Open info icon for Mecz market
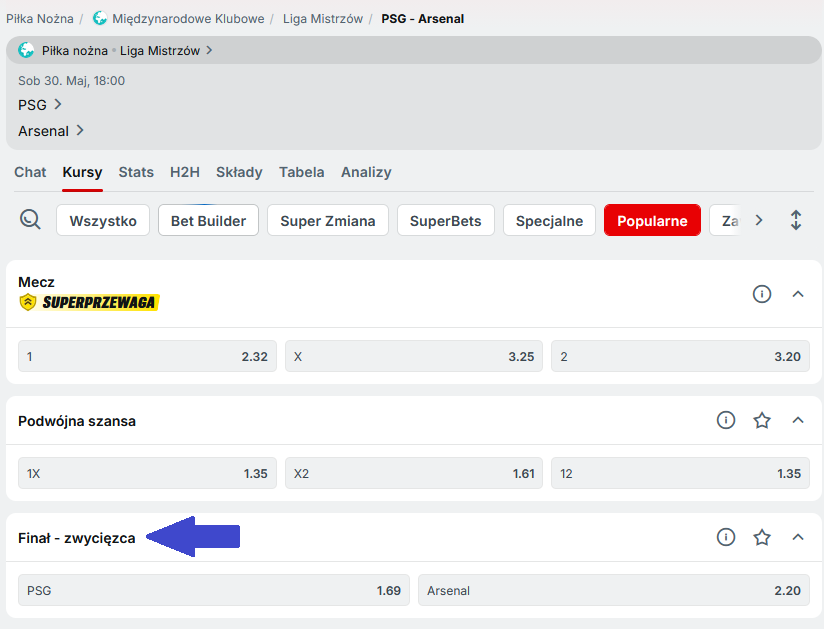This screenshot has height=629, width=824. click(x=761, y=294)
